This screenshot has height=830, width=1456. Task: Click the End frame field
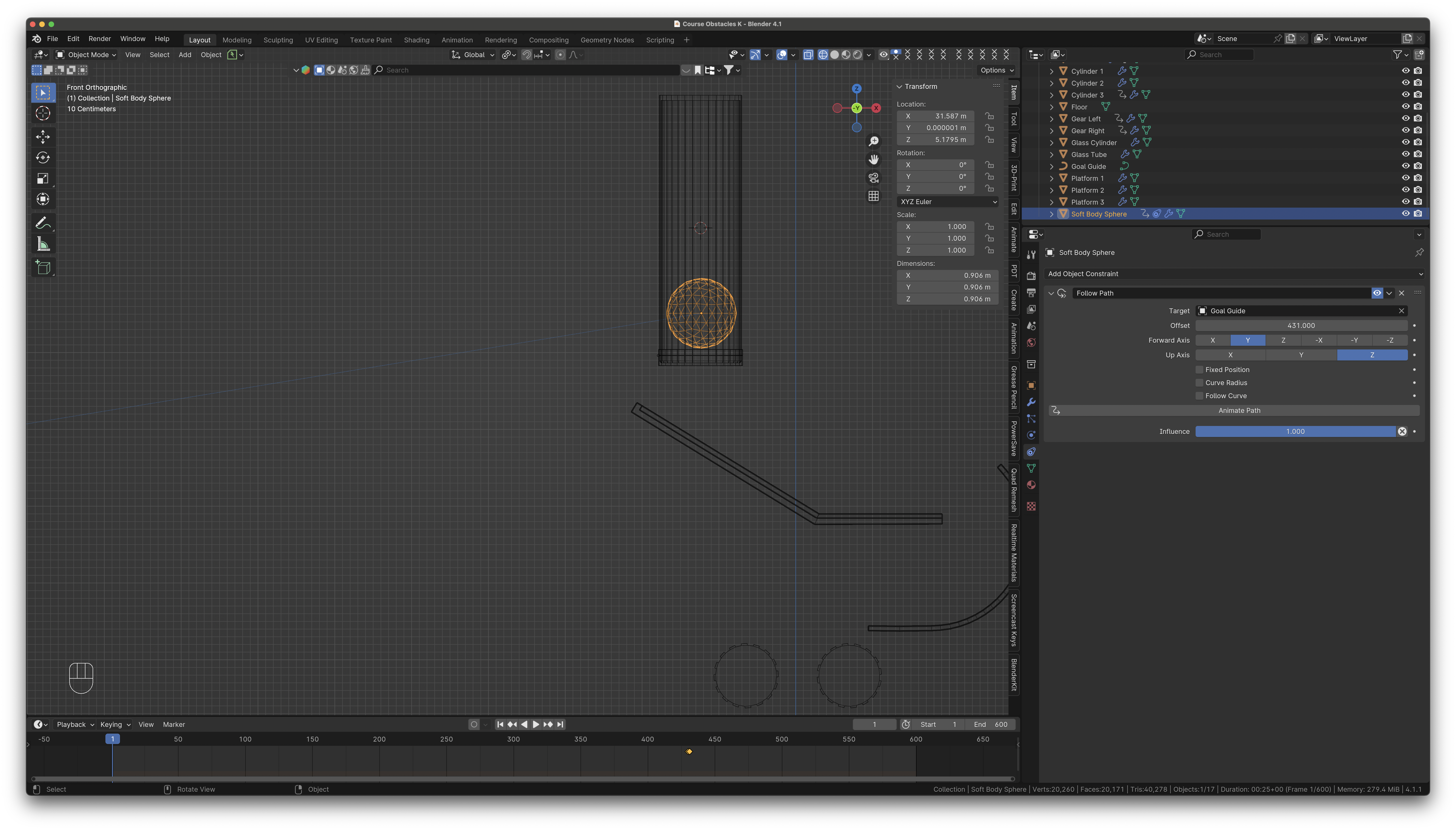(990, 725)
